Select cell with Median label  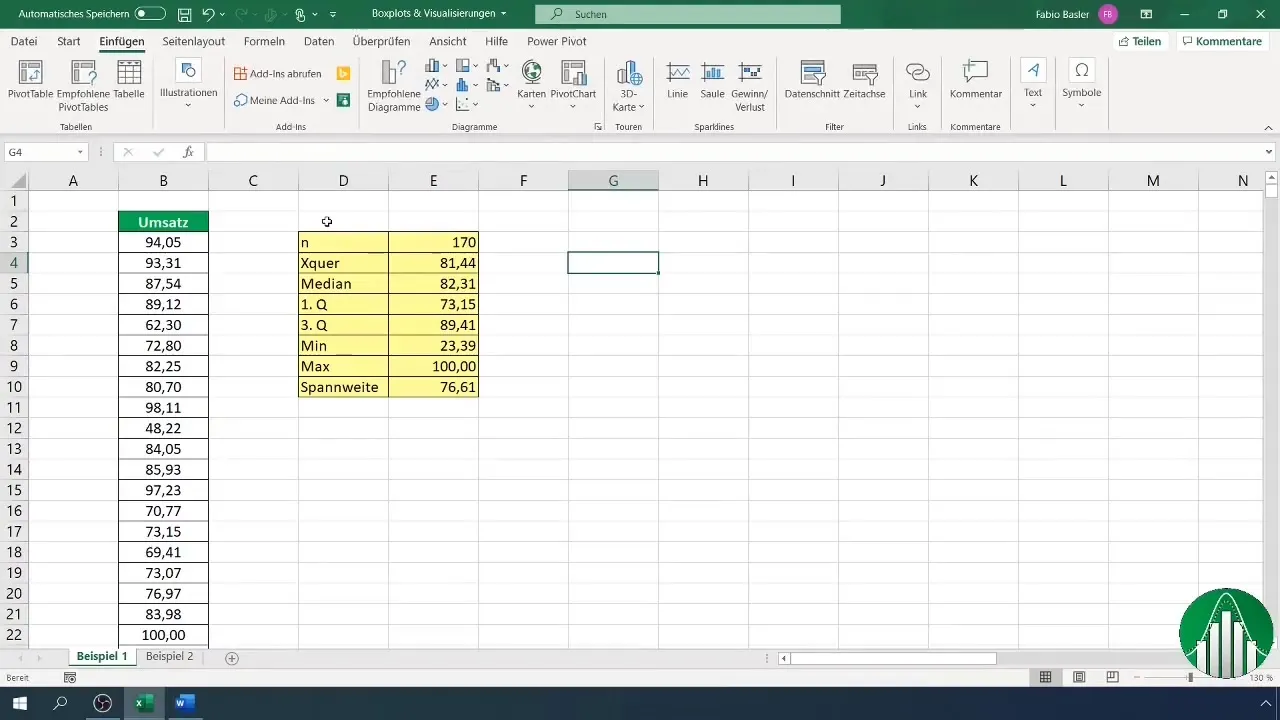coord(343,283)
